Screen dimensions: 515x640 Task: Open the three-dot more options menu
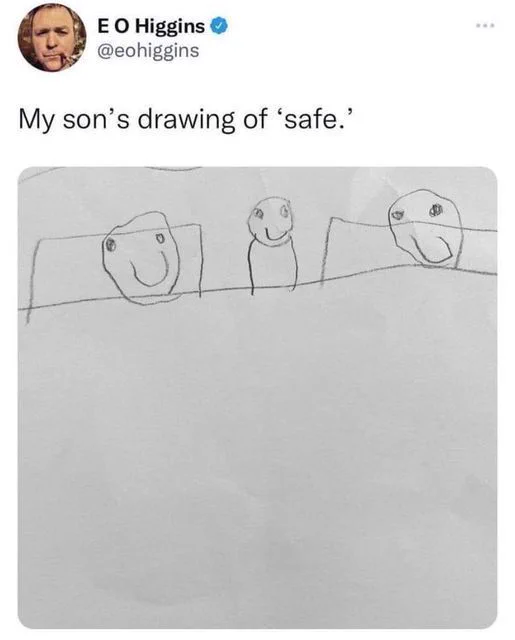point(485,26)
